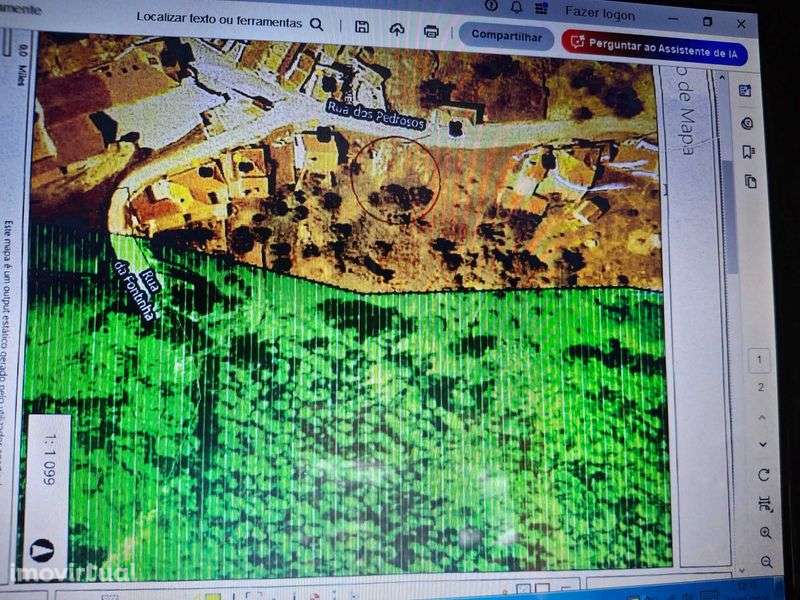Image resolution: width=800 pixels, height=600 pixels.
Task: Select the page 1 indicator box
Action: click(759, 360)
